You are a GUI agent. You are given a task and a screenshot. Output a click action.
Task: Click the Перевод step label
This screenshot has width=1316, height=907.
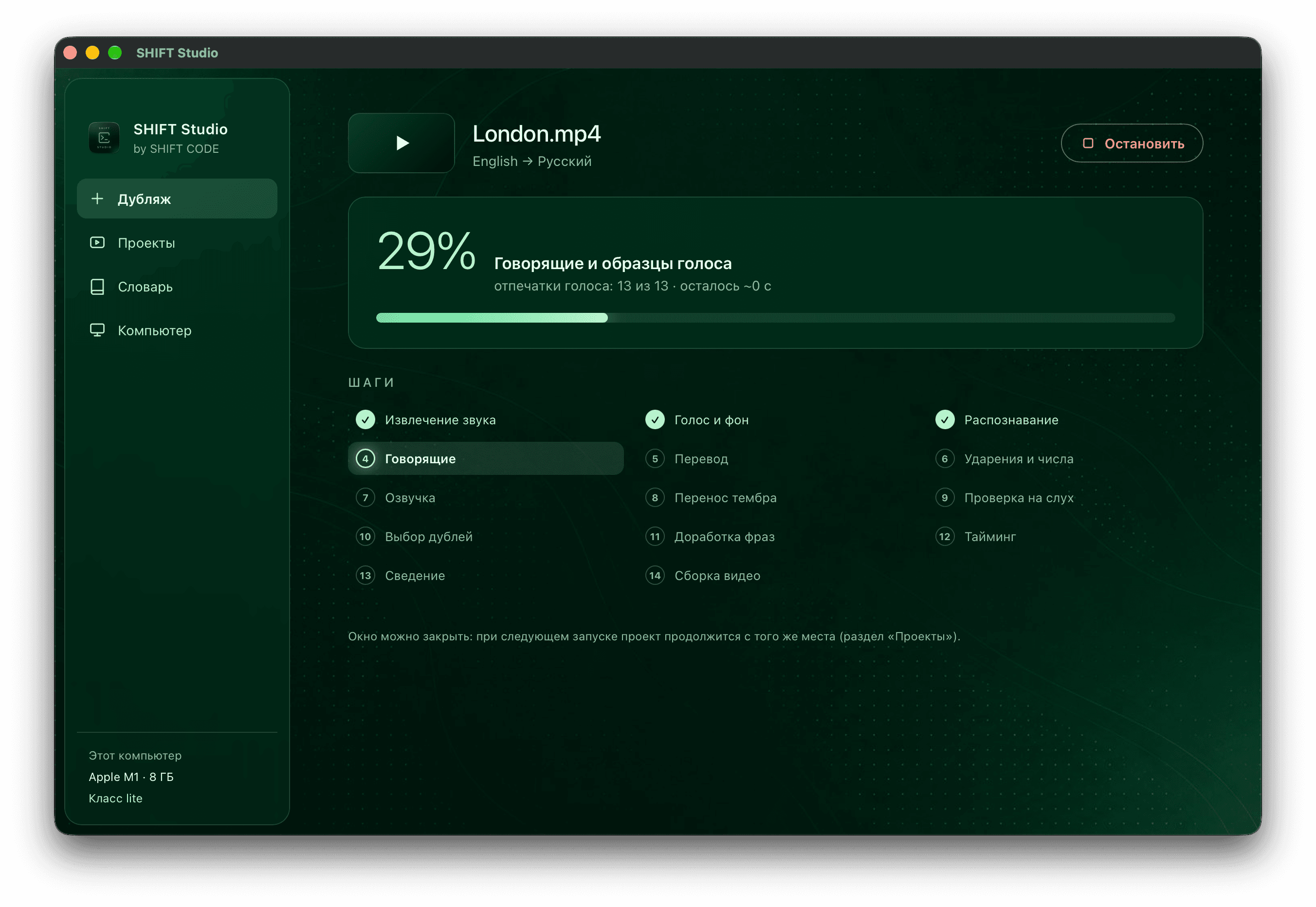pyautogui.click(x=701, y=459)
